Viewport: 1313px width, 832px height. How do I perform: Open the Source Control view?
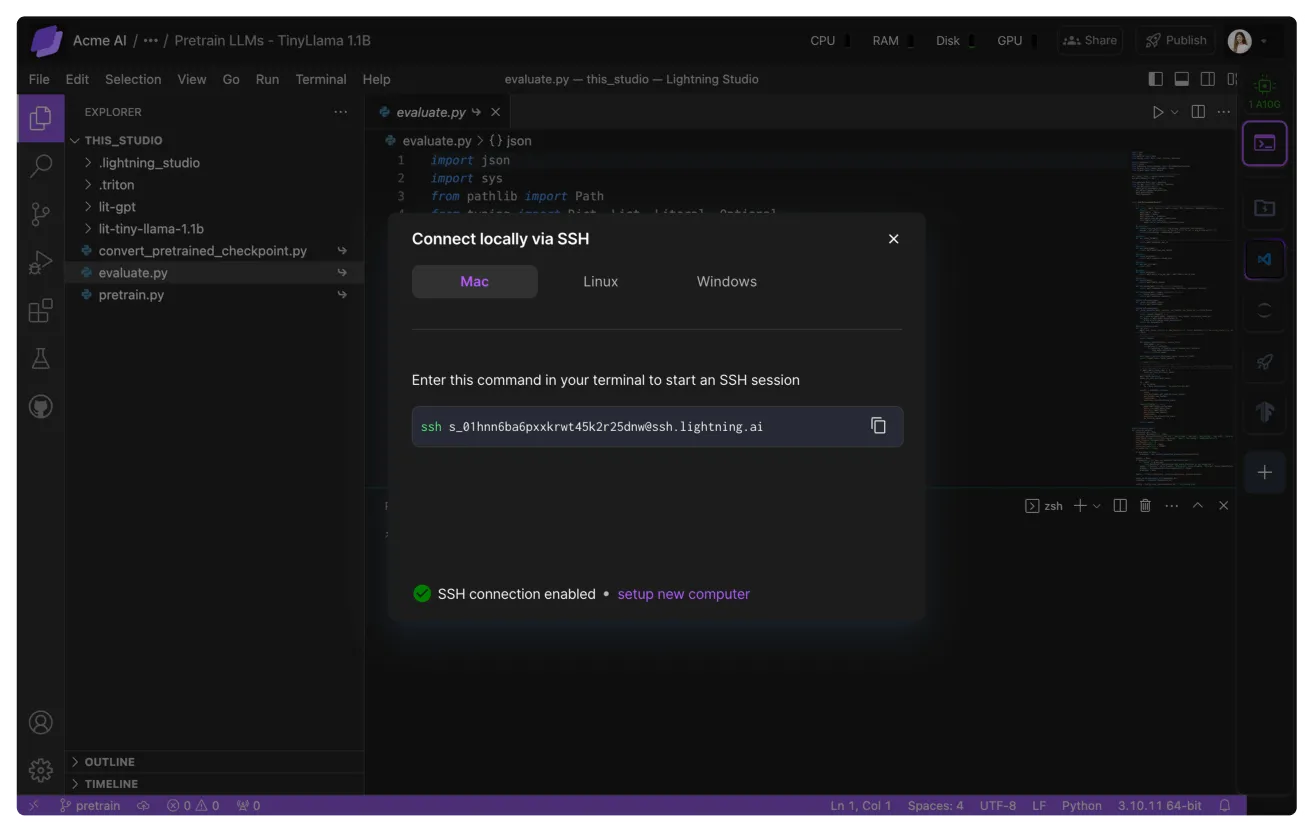41,214
